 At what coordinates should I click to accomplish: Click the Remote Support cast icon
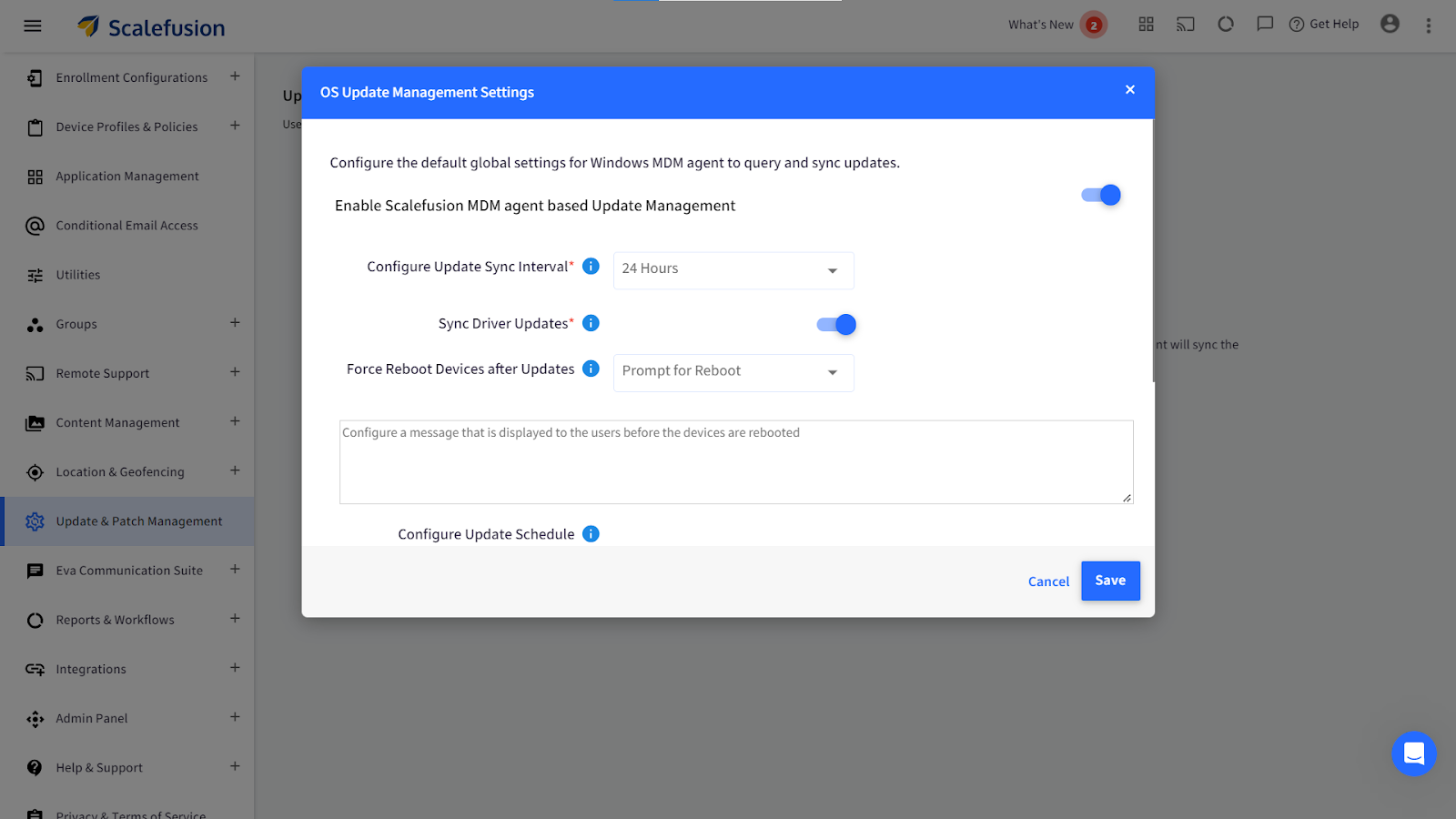coord(35,373)
